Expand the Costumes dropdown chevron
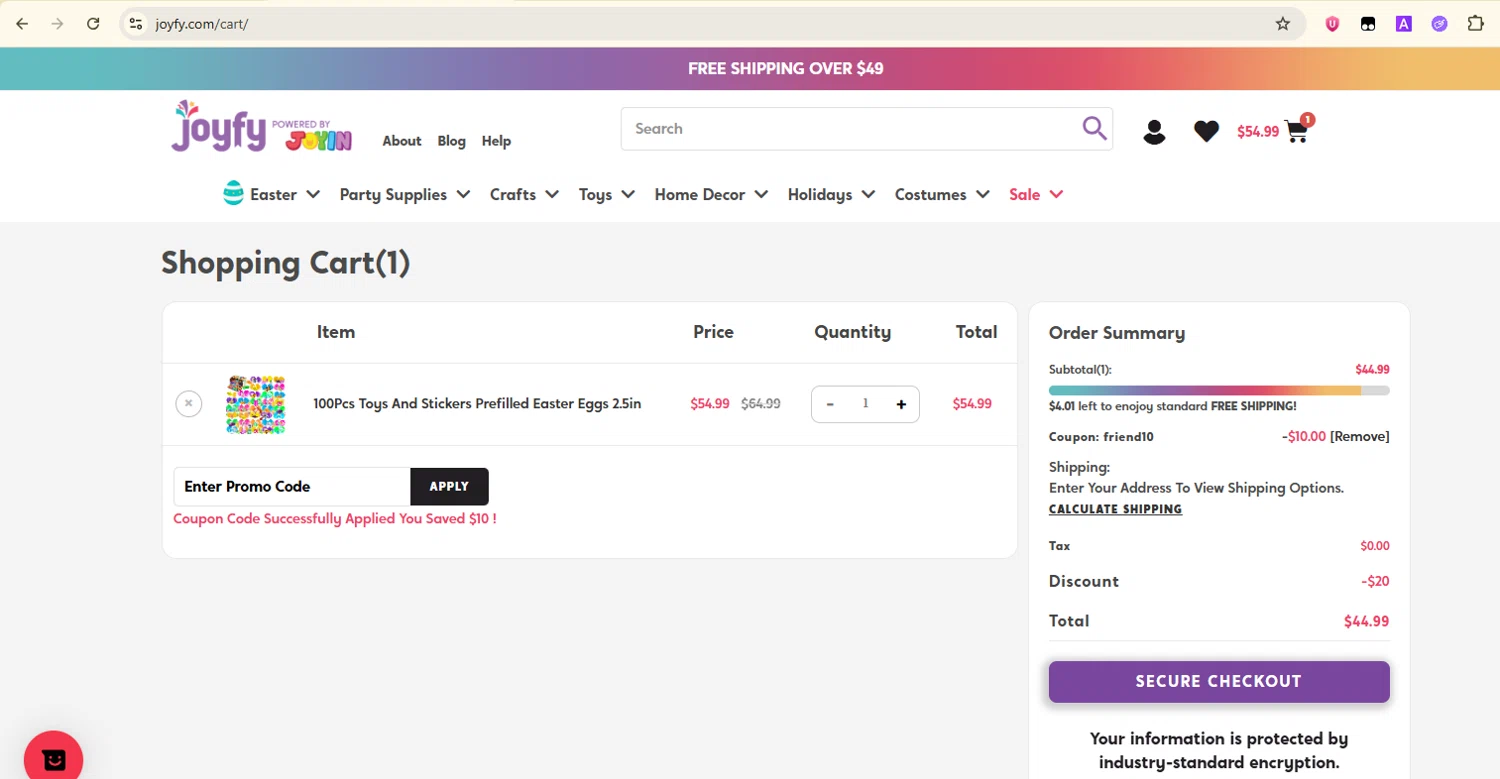Screen dimensions: 1500x779 tap(983, 194)
